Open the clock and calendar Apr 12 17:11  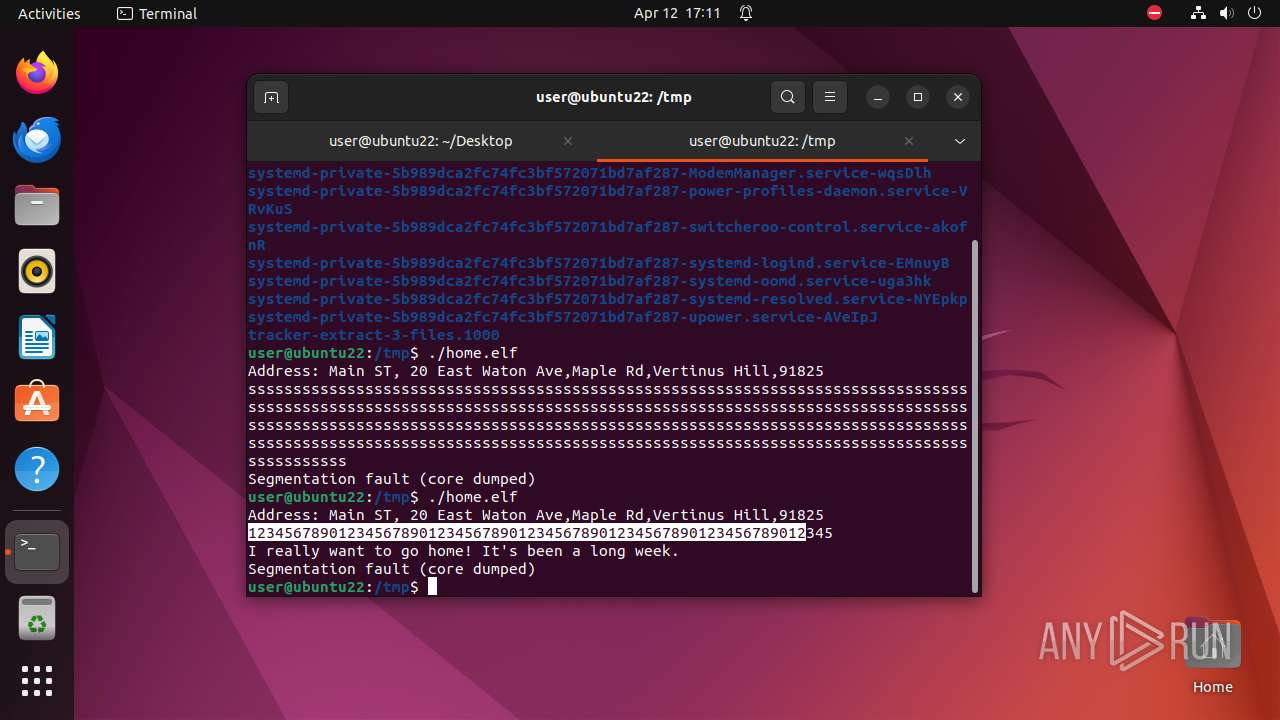click(677, 13)
